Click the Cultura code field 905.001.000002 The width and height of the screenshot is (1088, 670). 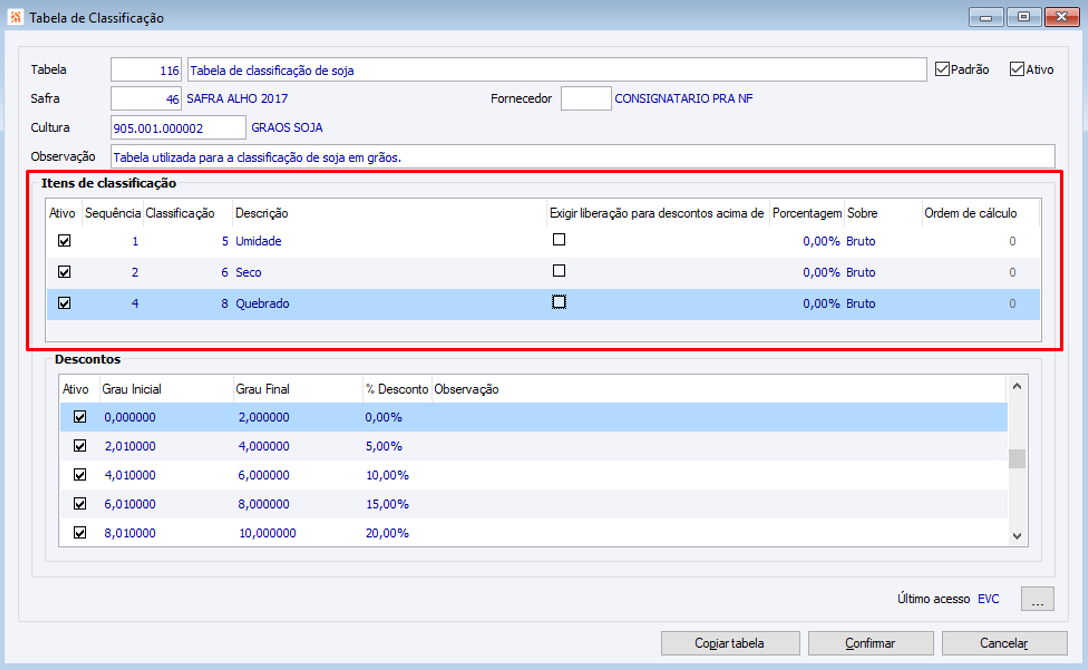178,128
